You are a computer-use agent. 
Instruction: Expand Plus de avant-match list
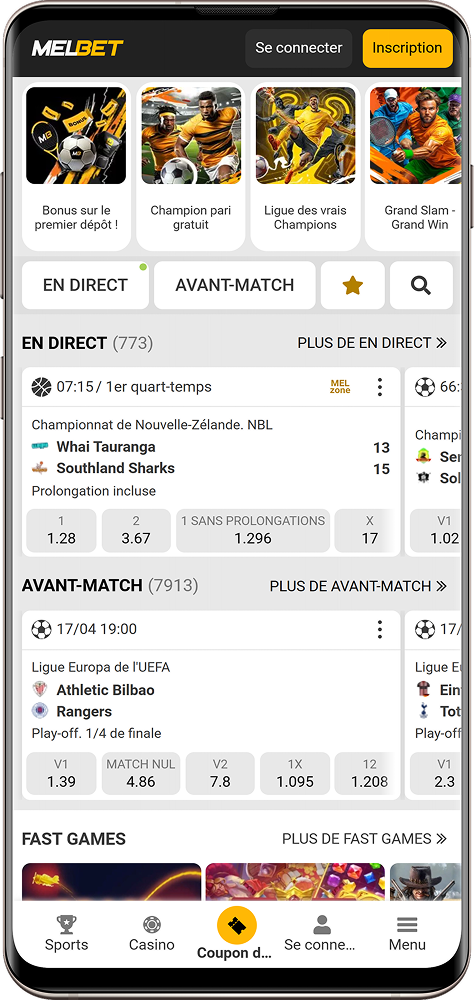click(358, 585)
